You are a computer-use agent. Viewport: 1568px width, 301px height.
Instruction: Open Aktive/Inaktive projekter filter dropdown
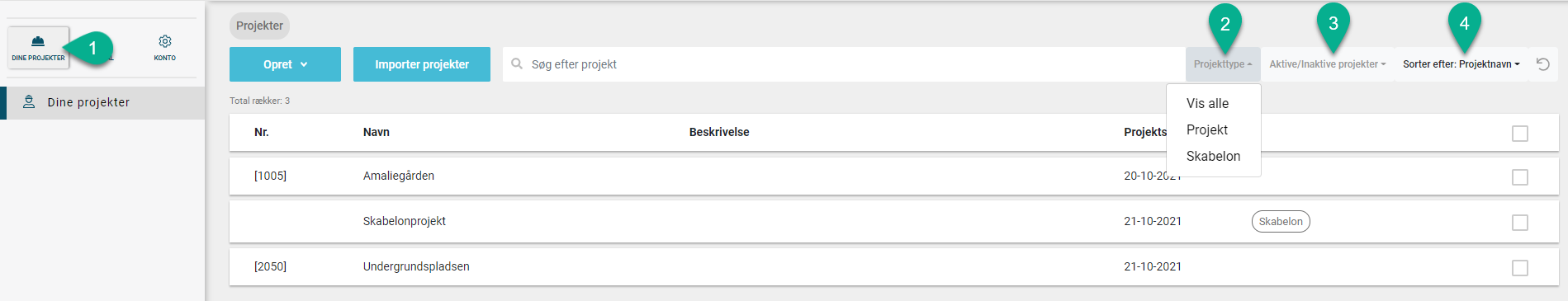1327,64
